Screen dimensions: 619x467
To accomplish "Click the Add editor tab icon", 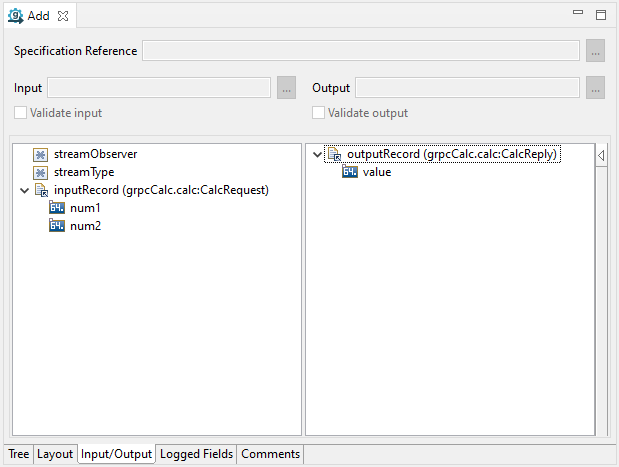I will (x=16, y=16).
